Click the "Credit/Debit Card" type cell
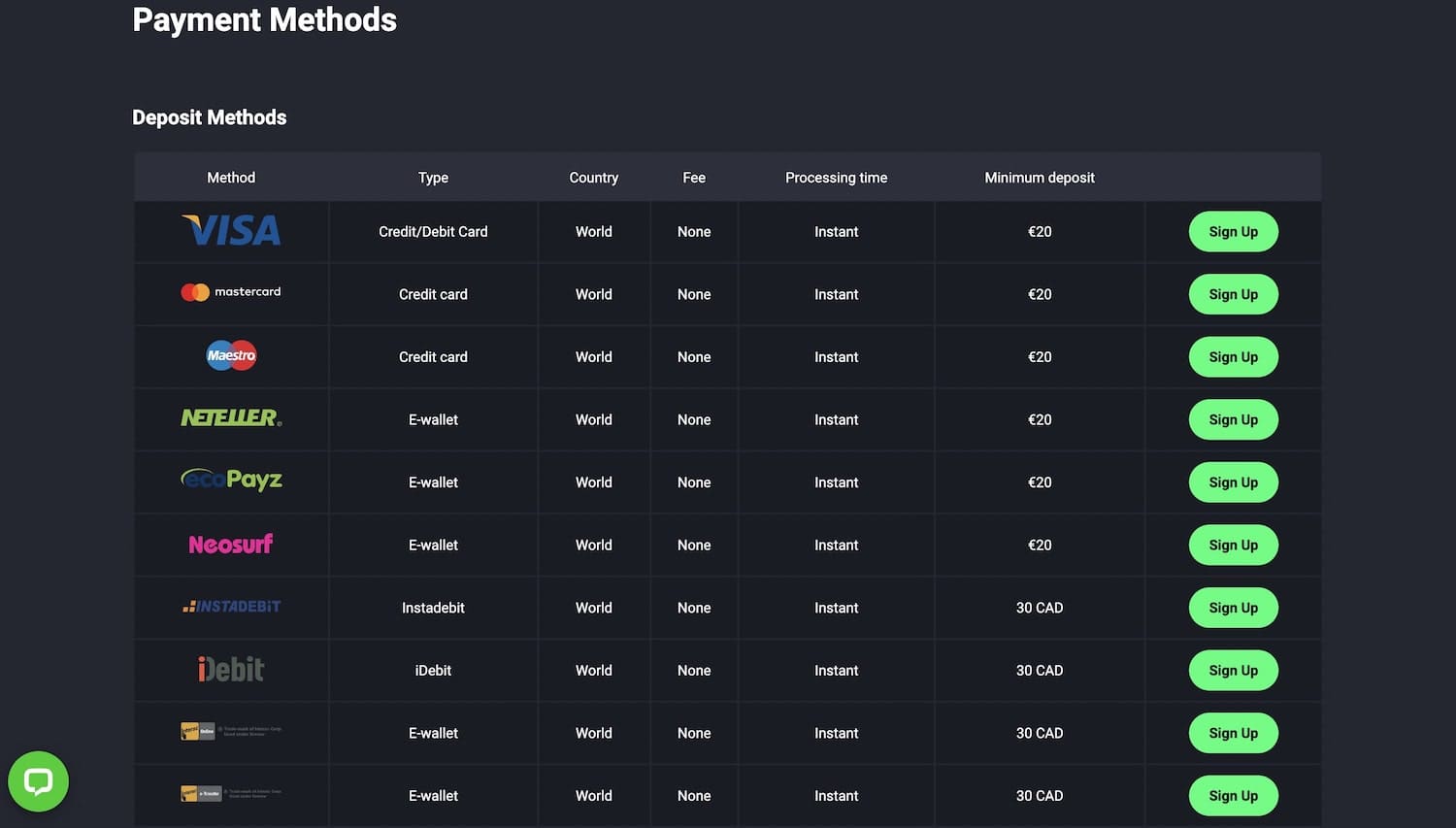The image size is (1456, 828). pos(433,232)
